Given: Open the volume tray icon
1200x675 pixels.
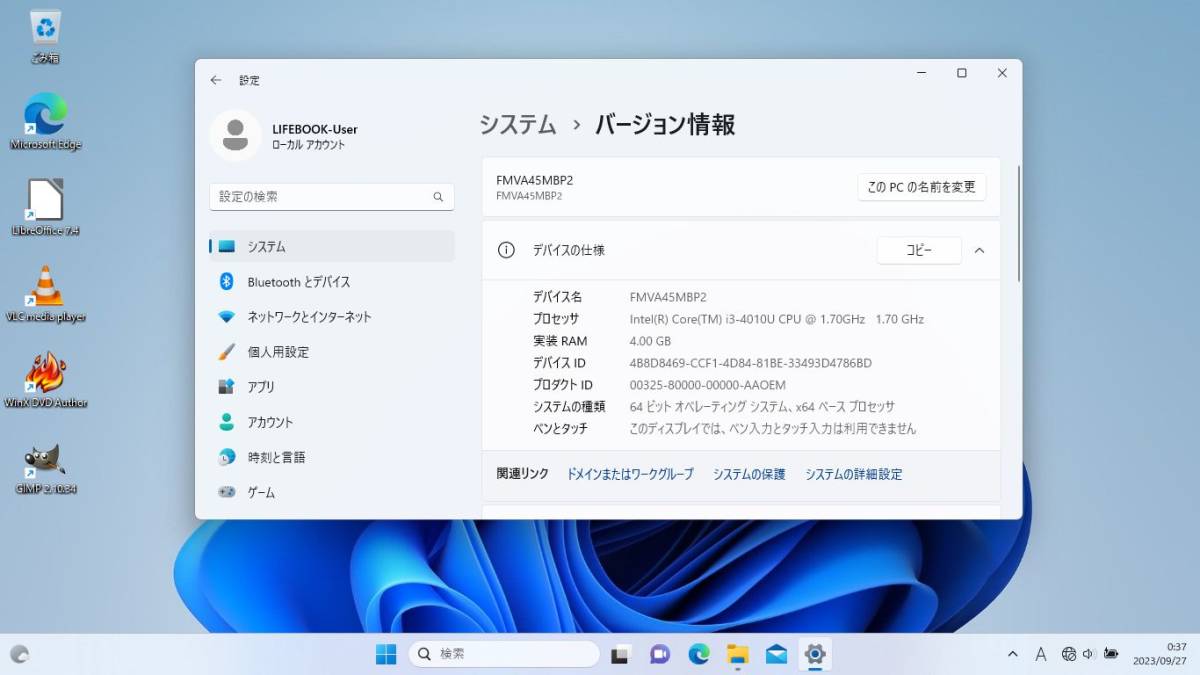Looking at the screenshot, I should click(1089, 654).
